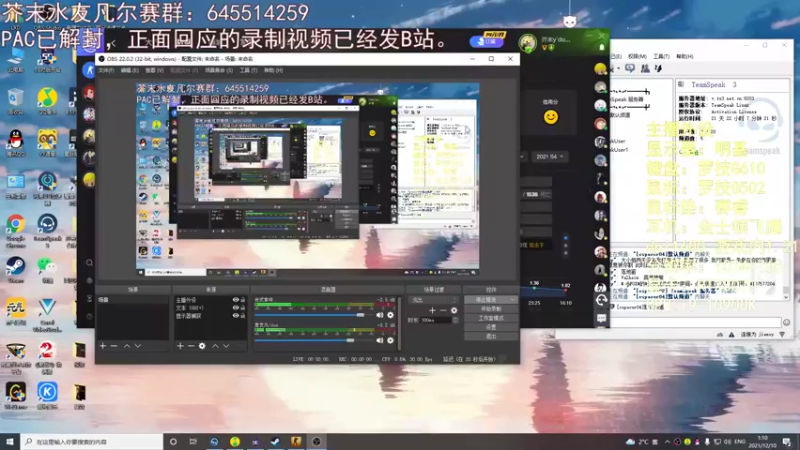Add a new scene with the Scenes plus icon
The image size is (800, 450).
pyautogui.click(x=103, y=346)
